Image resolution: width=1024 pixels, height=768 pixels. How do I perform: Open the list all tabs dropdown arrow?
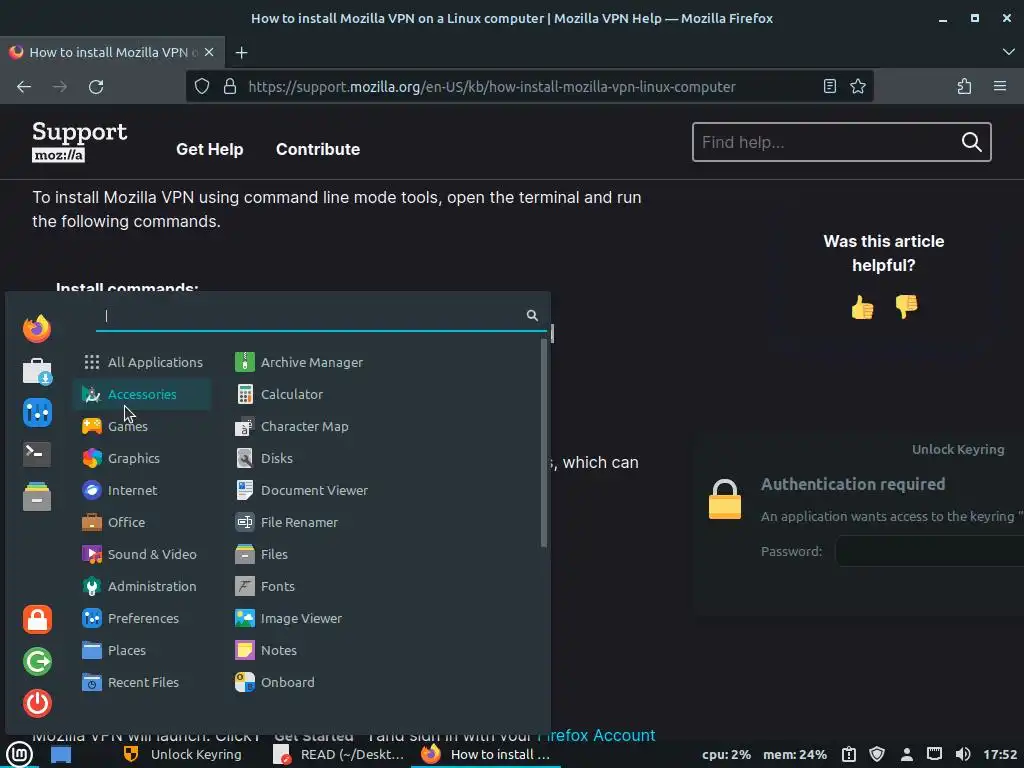coord(1008,52)
